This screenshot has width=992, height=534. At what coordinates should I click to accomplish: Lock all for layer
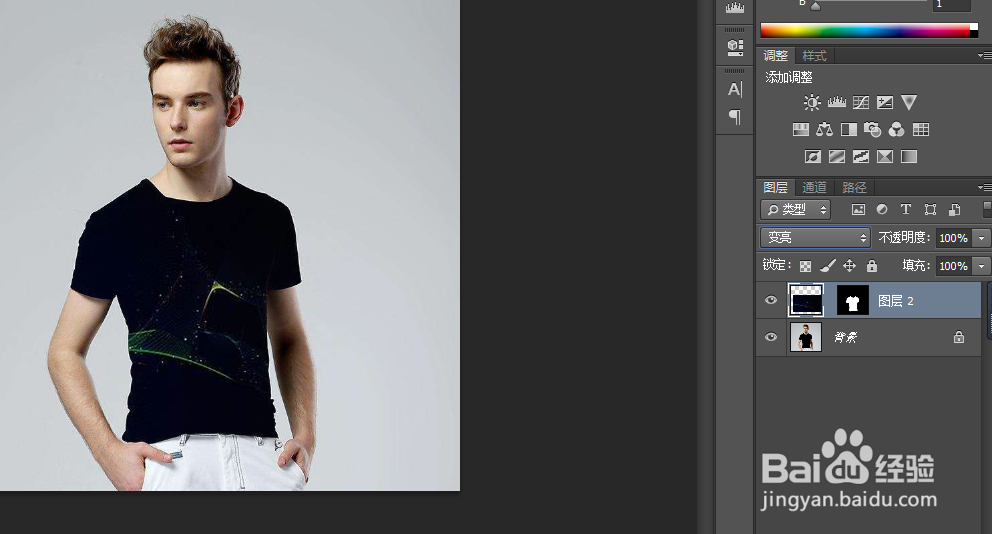click(872, 266)
